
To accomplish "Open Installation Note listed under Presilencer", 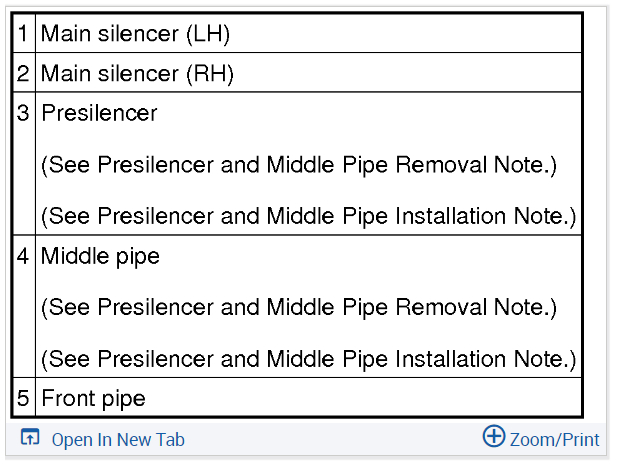I will [308, 215].
